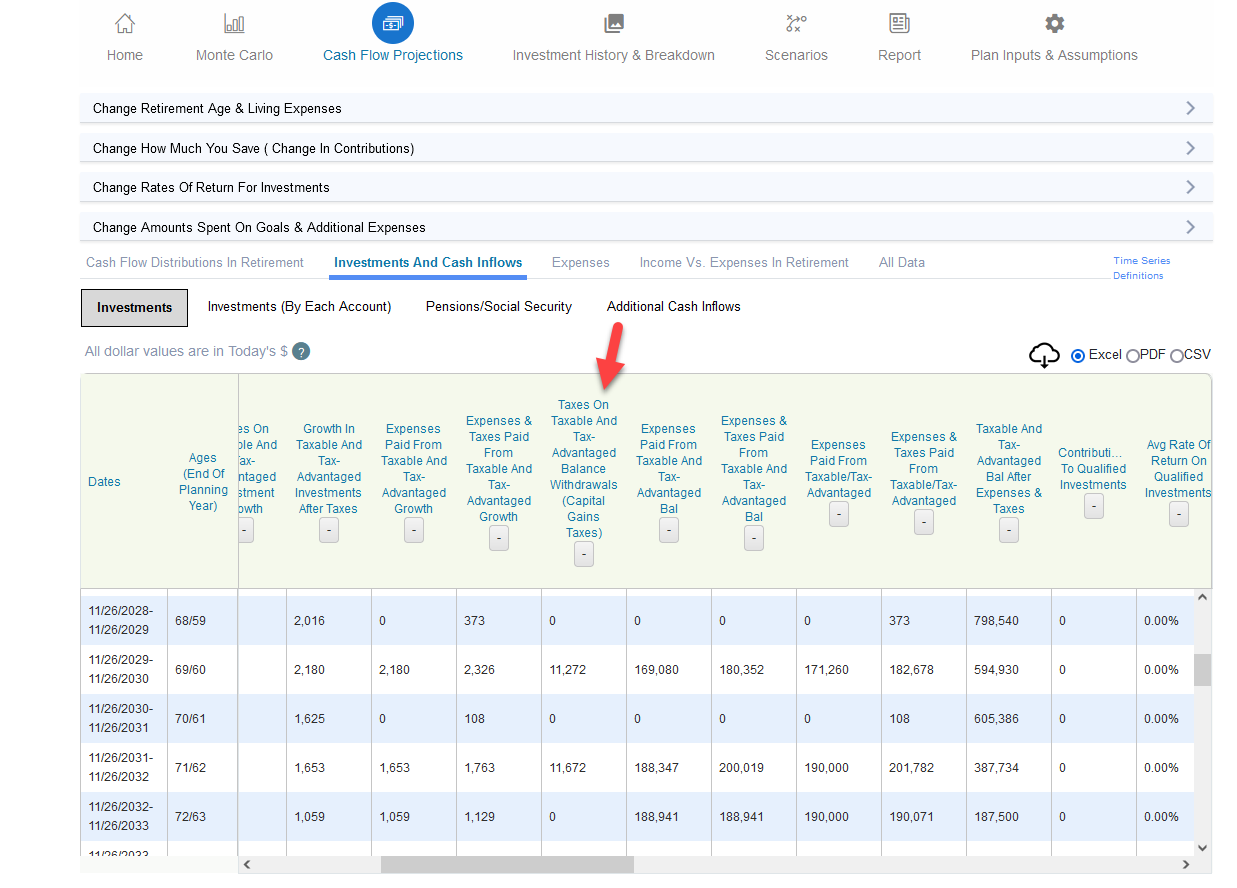The image size is (1237, 888).
Task: Open the Additional Cash Inflows sub-tab
Action: pyautogui.click(x=674, y=306)
